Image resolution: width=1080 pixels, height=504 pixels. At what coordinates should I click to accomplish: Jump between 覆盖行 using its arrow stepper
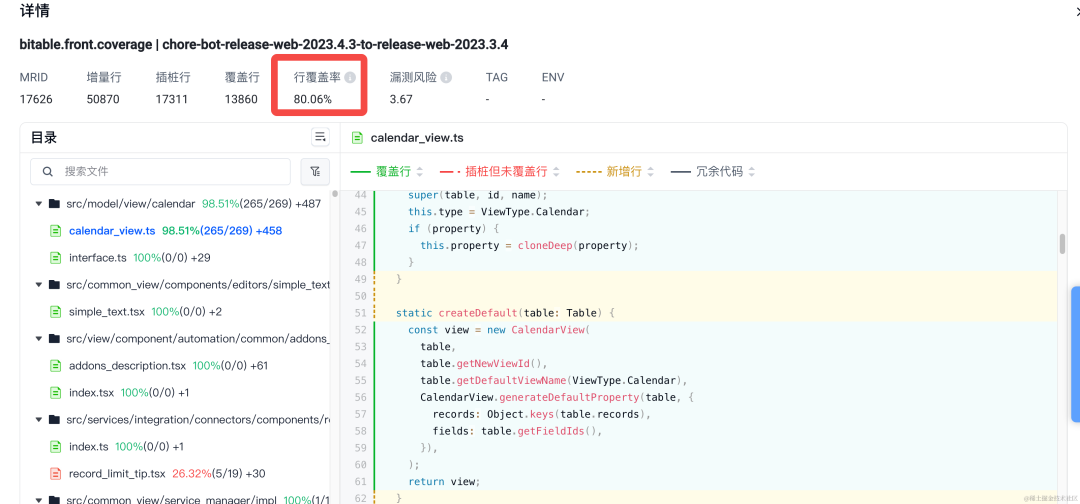pyautogui.click(x=420, y=171)
